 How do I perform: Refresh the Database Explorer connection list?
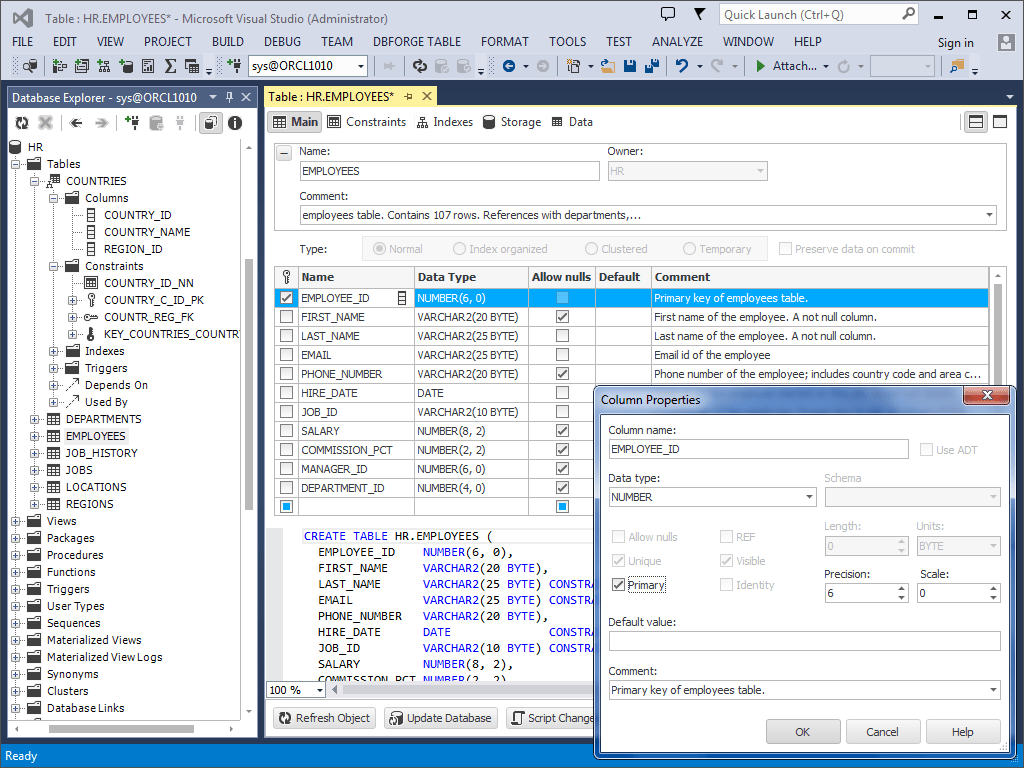22,122
